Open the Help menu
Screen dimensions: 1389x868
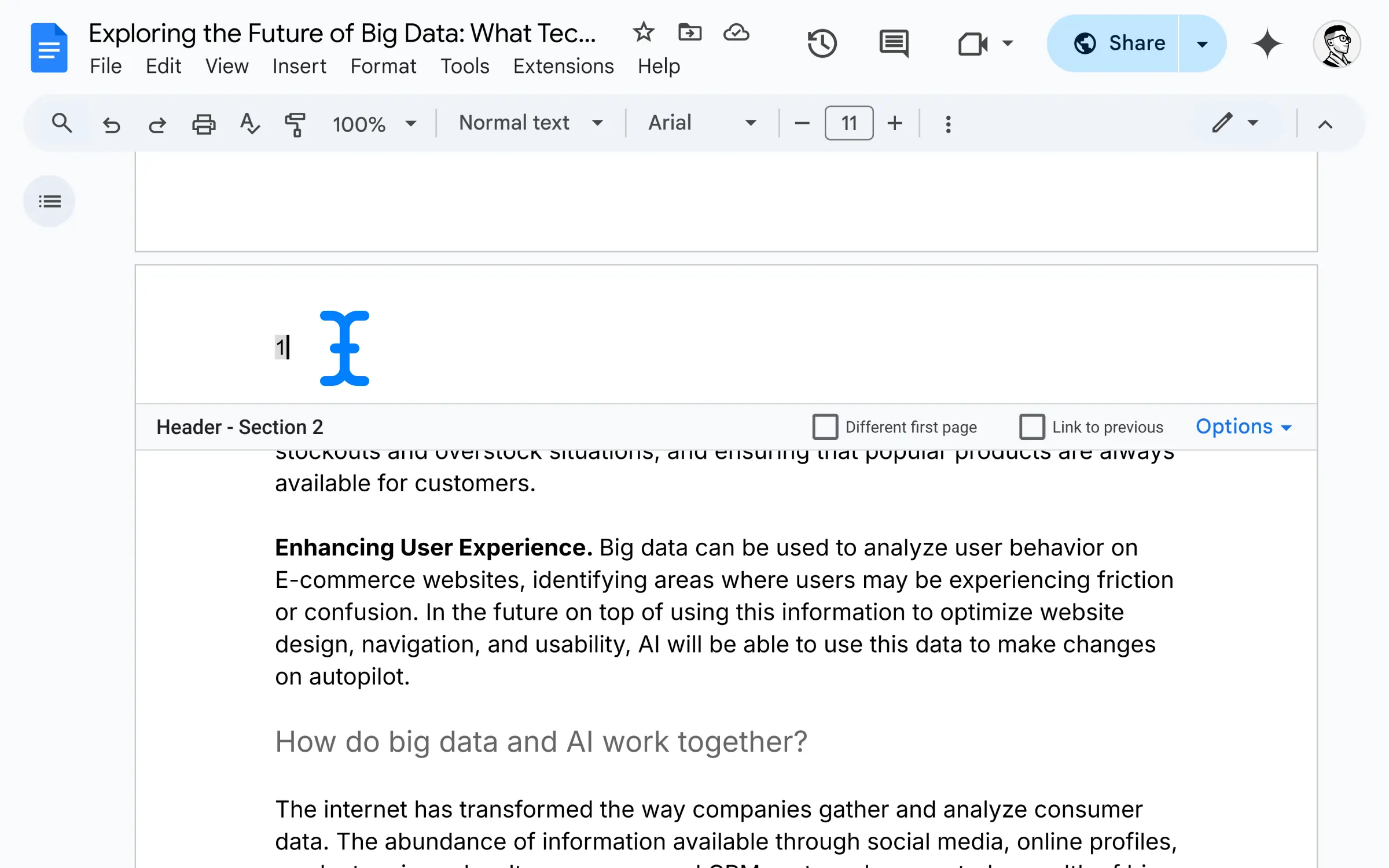pos(659,66)
